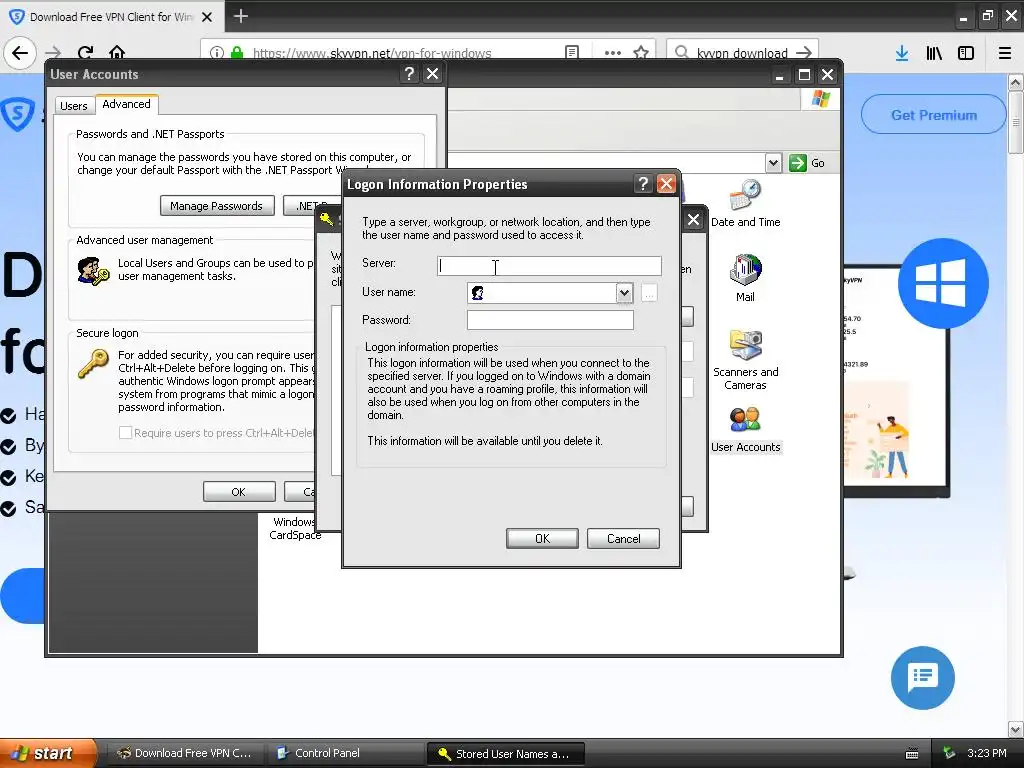Screen dimensions: 1024x768
Task: Open the Firefox hamburger menu
Action: pos(1005,53)
